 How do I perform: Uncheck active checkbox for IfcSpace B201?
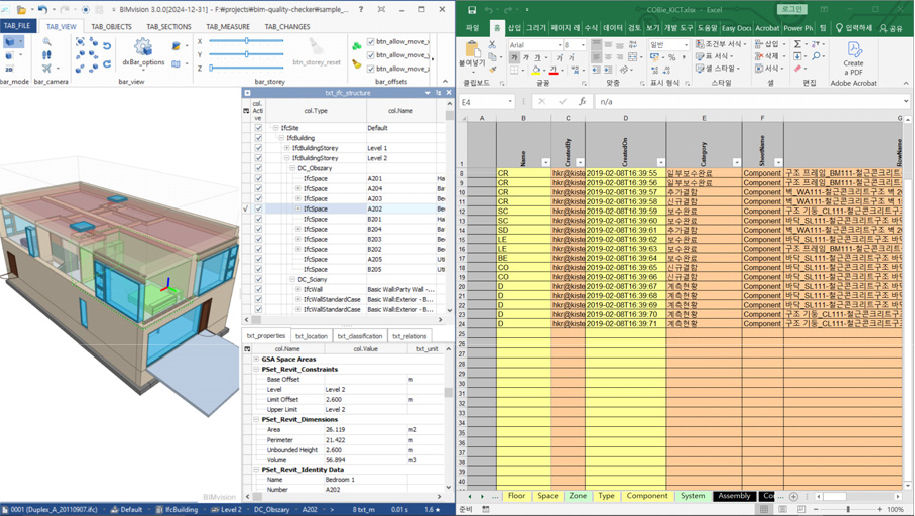[x=258, y=219]
